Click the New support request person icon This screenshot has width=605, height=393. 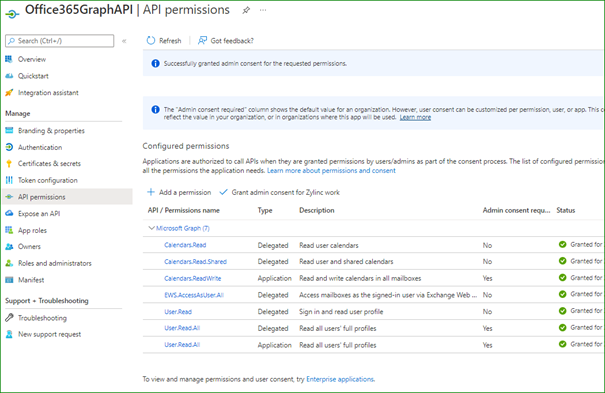pyautogui.click(x=9, y=334)
